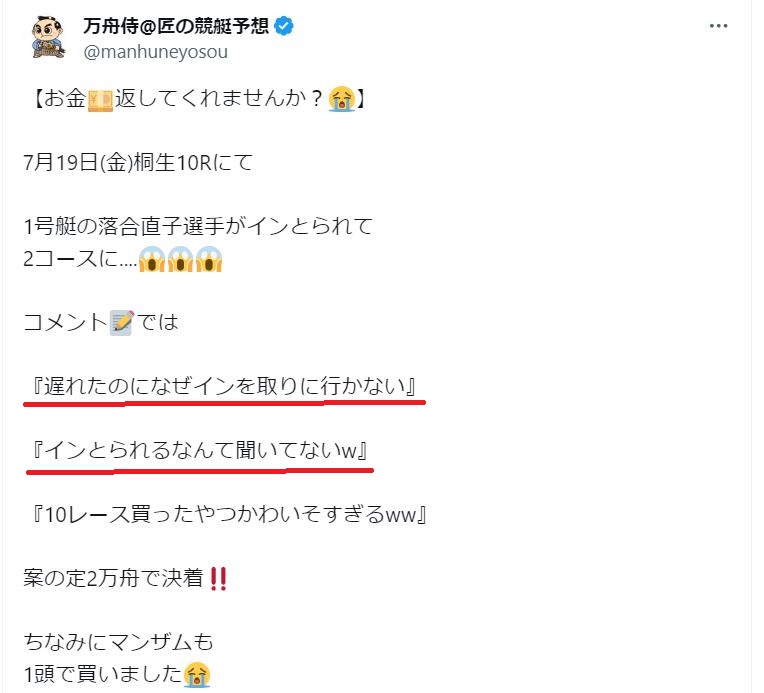Click the underlined quote 遅れたのになぜイン
764x693 pixels.
[225, 386]
